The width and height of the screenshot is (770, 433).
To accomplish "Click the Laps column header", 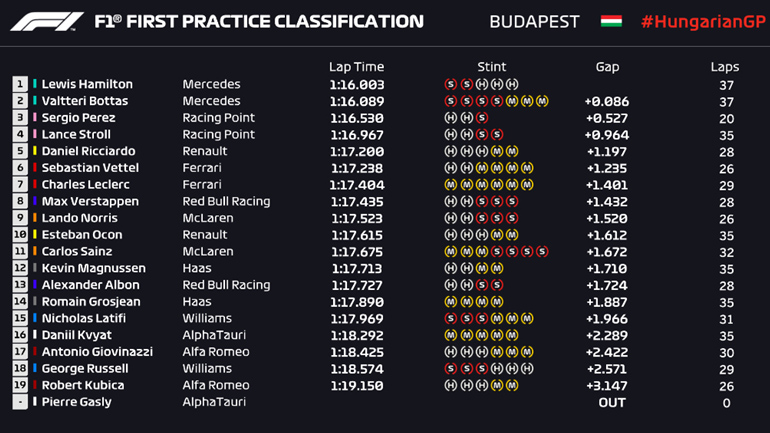I will coord(725,67).
